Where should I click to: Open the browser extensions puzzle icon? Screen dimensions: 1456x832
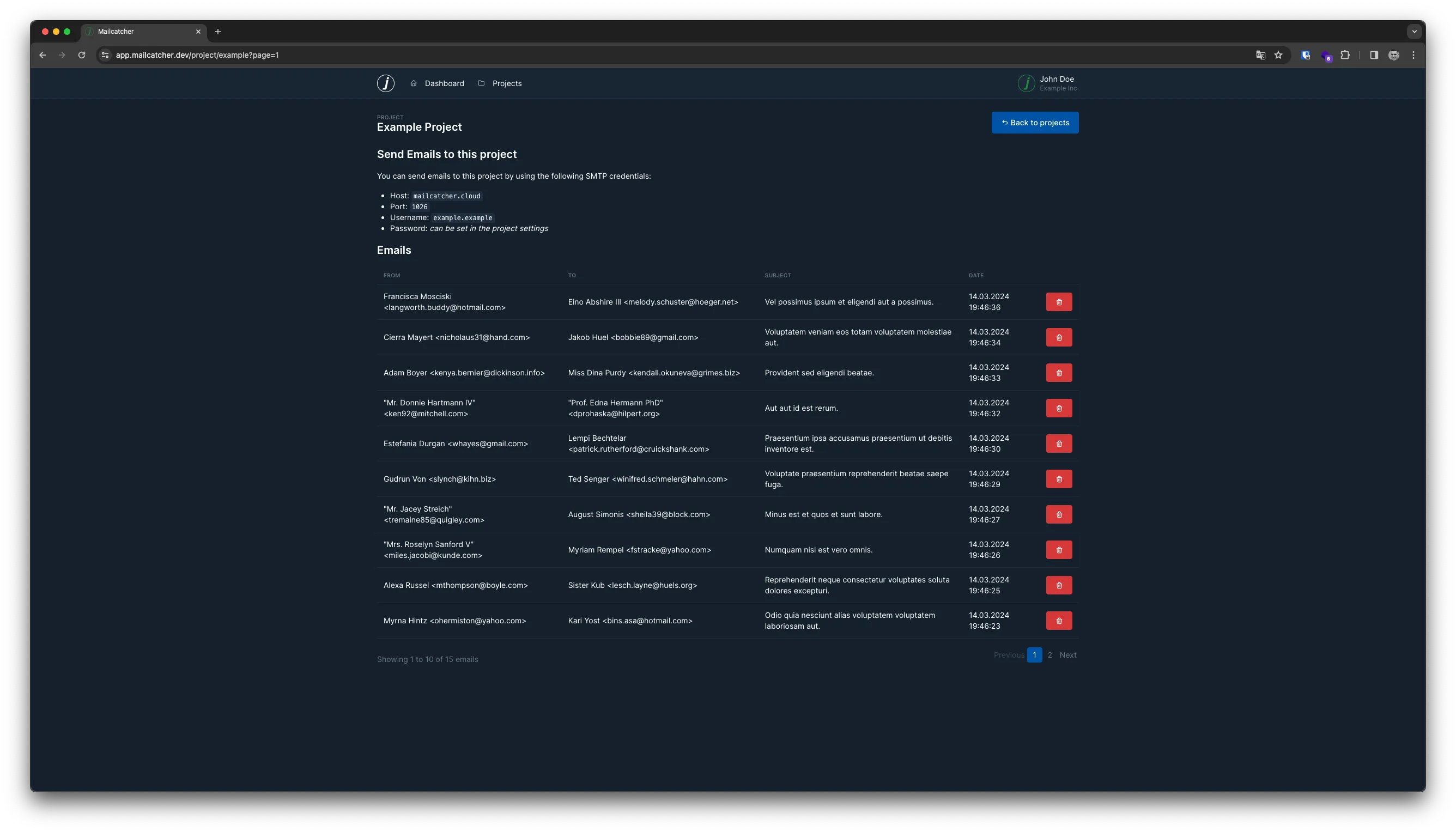pos(1345,55)
